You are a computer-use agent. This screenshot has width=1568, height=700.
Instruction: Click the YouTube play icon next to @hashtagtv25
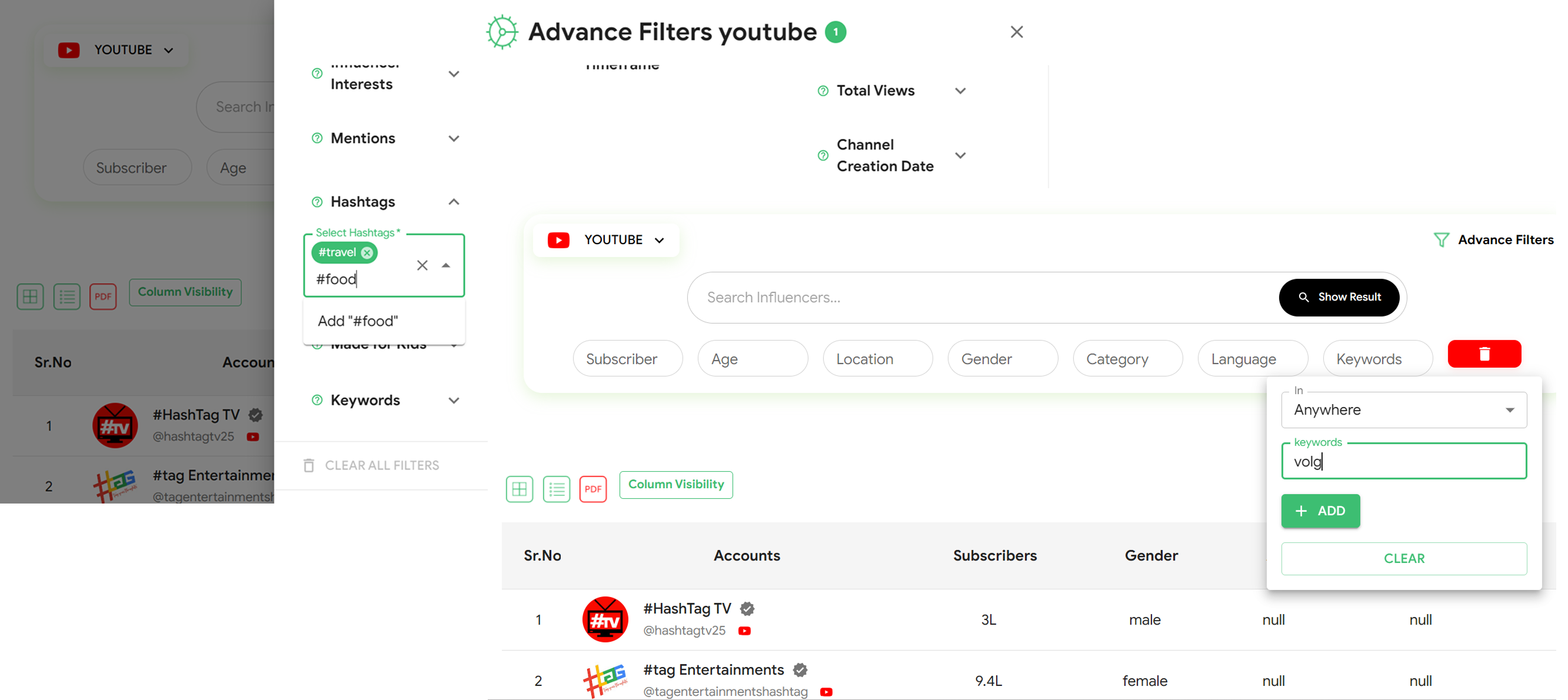745,631
